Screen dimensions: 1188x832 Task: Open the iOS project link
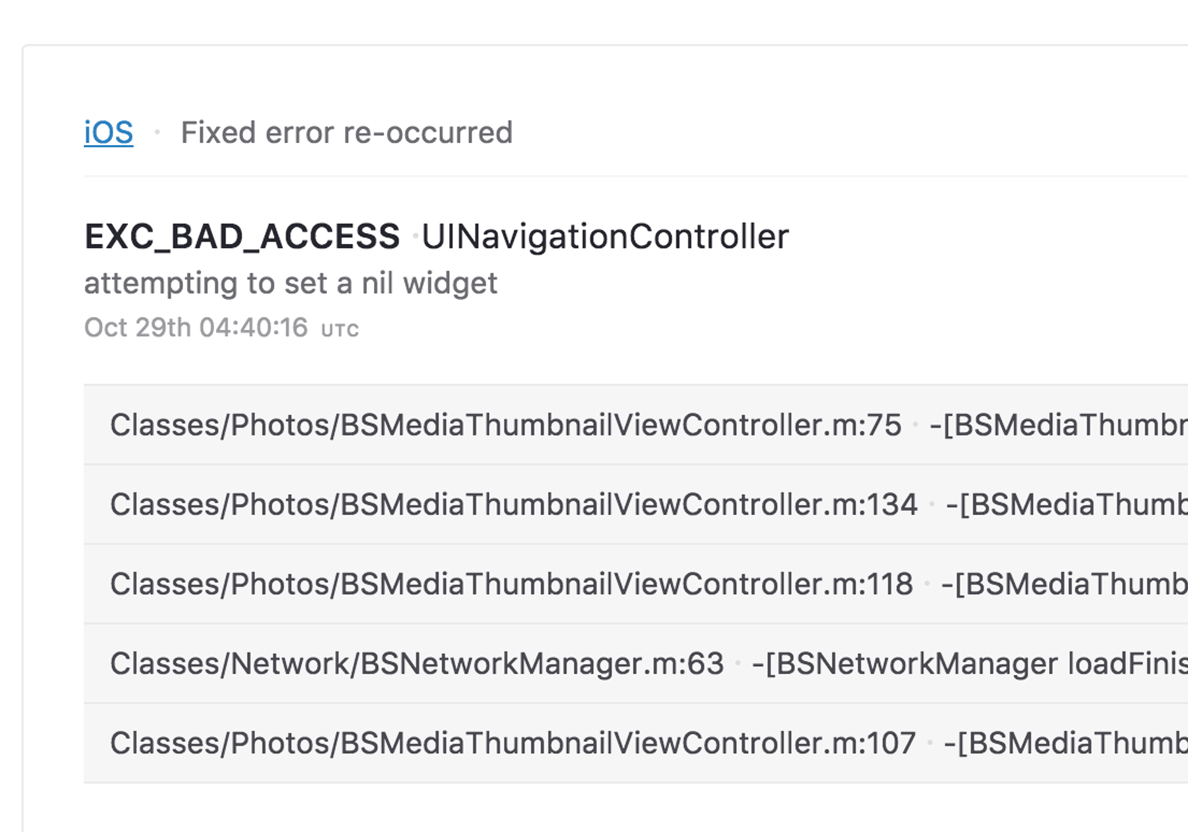pos(108,133)
